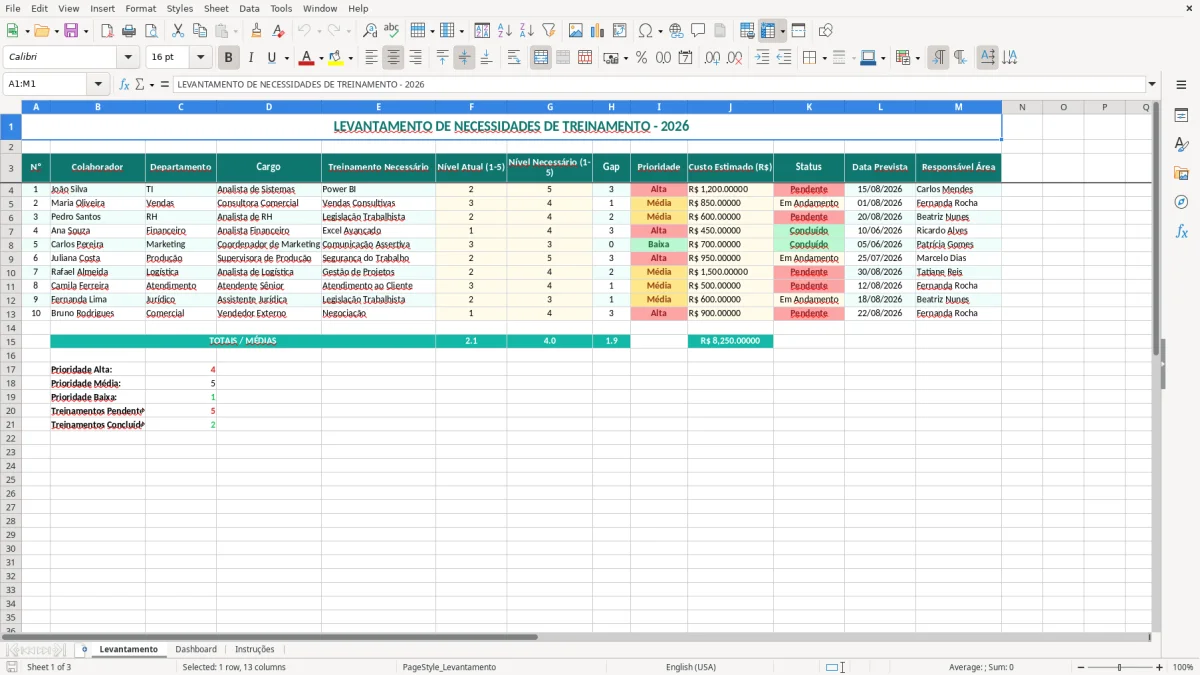Click column header K
The image size is (1200, 675).
[x=809, y=107]
